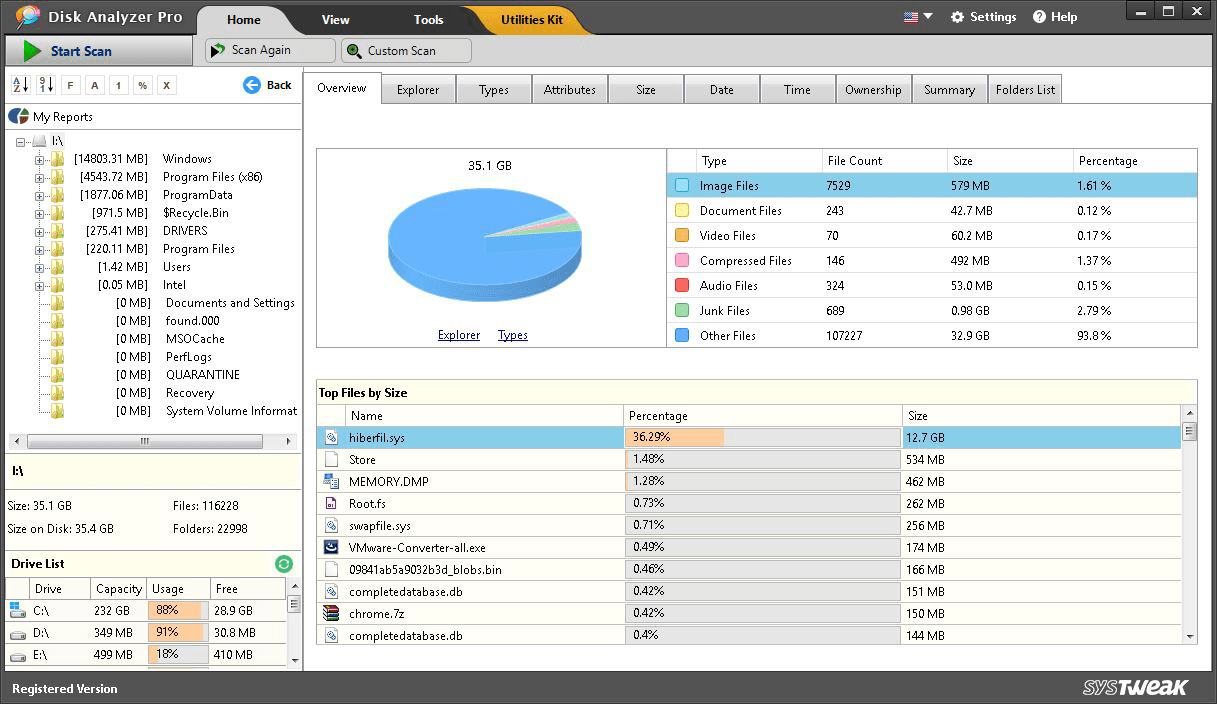Open Help using the question mark icon
This screenshot has width=1217, height=704.
pyautogui.click(x=1039, y=16)
